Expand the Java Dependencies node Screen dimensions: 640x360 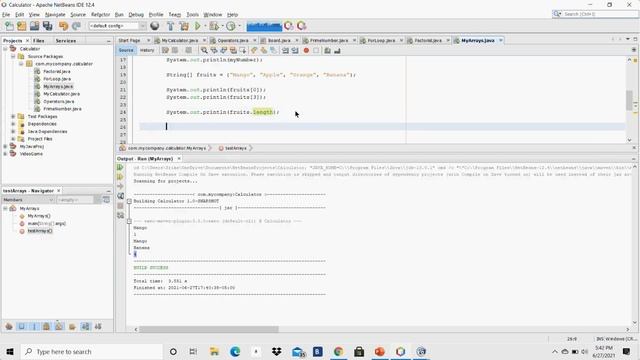pyautogui.click(x=13, y=131)
